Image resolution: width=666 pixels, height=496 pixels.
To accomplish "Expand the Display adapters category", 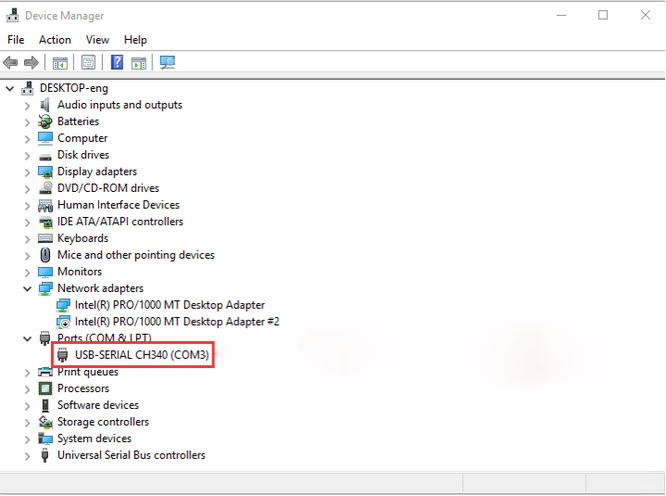I will point(27,172).
